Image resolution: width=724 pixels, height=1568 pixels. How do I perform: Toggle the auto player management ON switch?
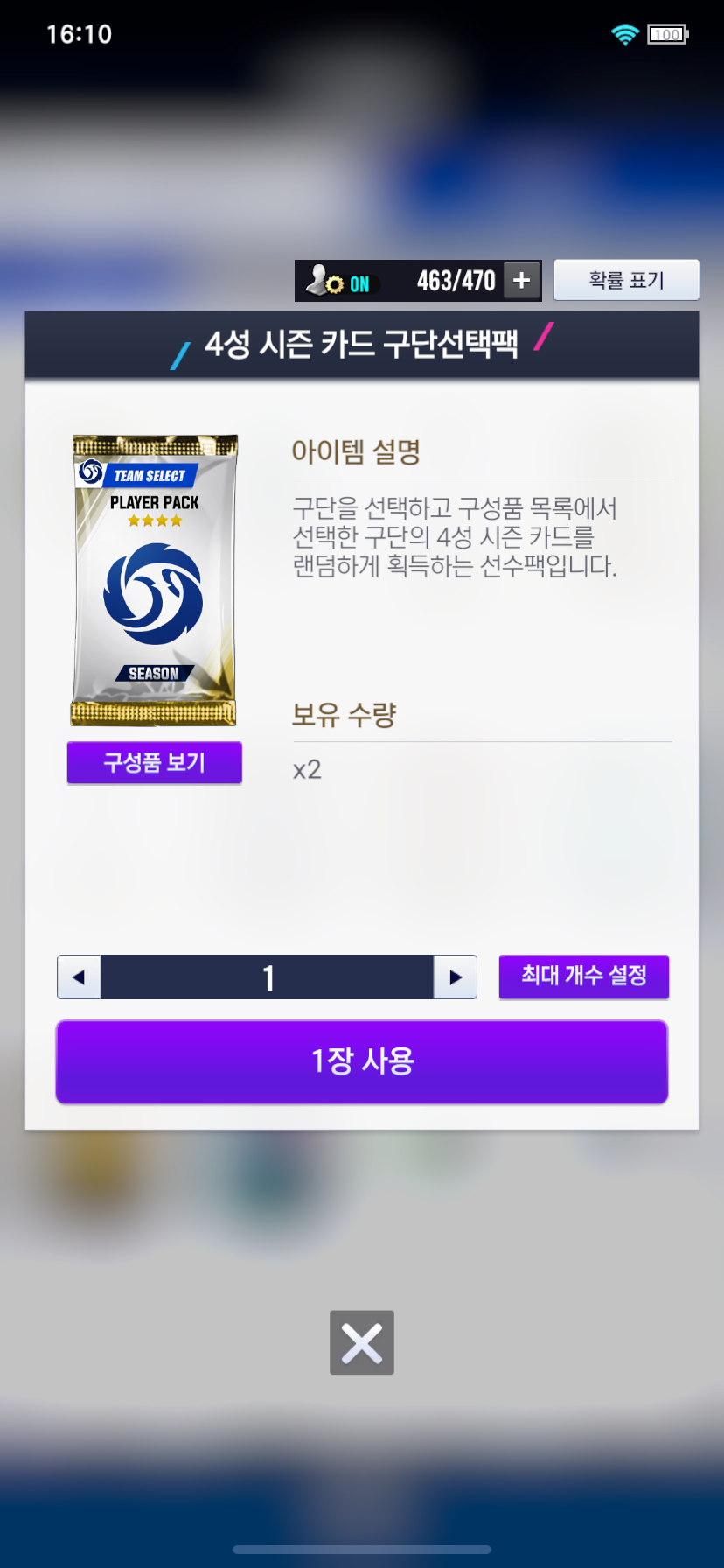[x=359, y=284]
